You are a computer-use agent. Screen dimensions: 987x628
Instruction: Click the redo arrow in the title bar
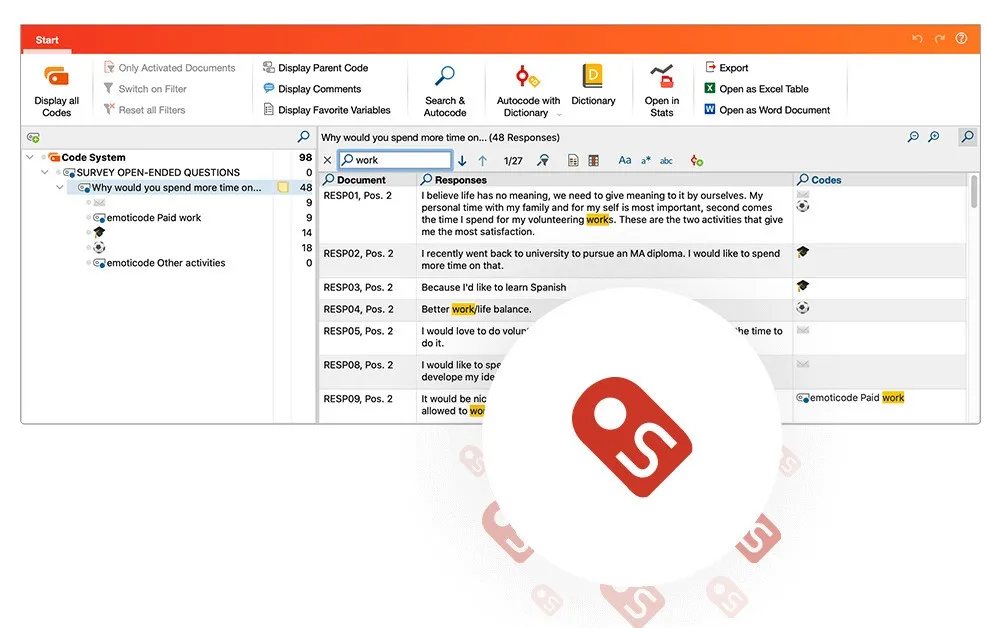click(x=940, y=39)
